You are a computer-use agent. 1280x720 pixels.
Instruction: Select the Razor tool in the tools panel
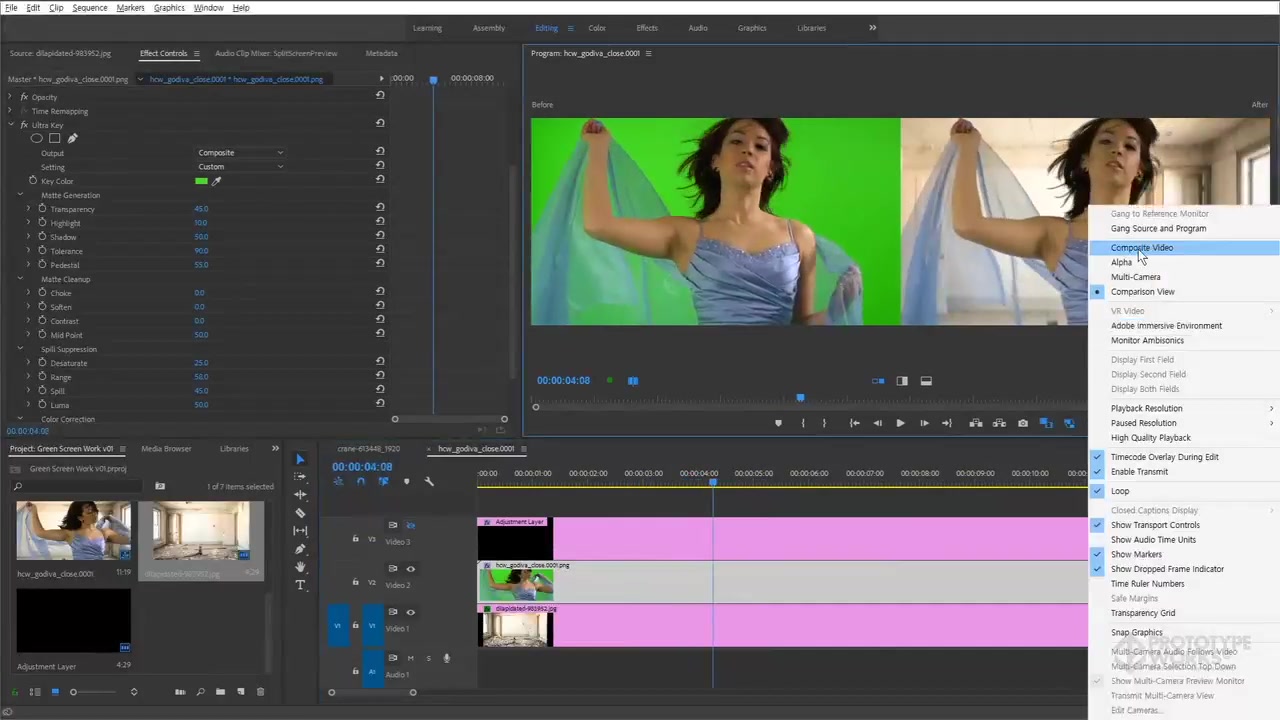coord(300,513)
